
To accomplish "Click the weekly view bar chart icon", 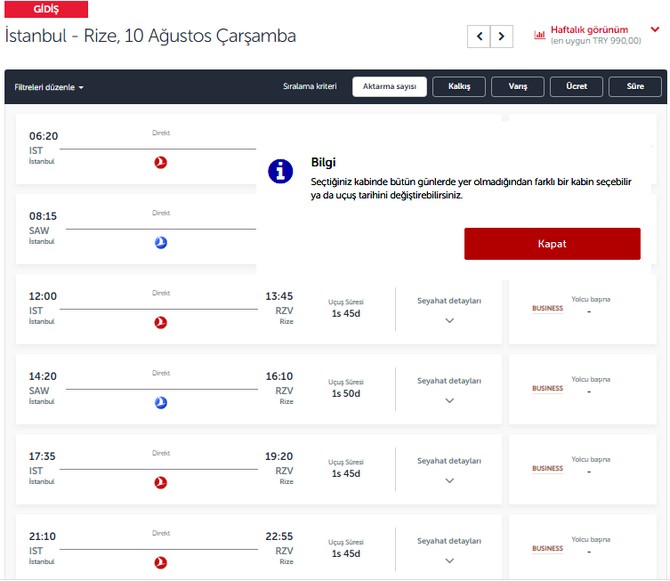I will pos(540,35).
